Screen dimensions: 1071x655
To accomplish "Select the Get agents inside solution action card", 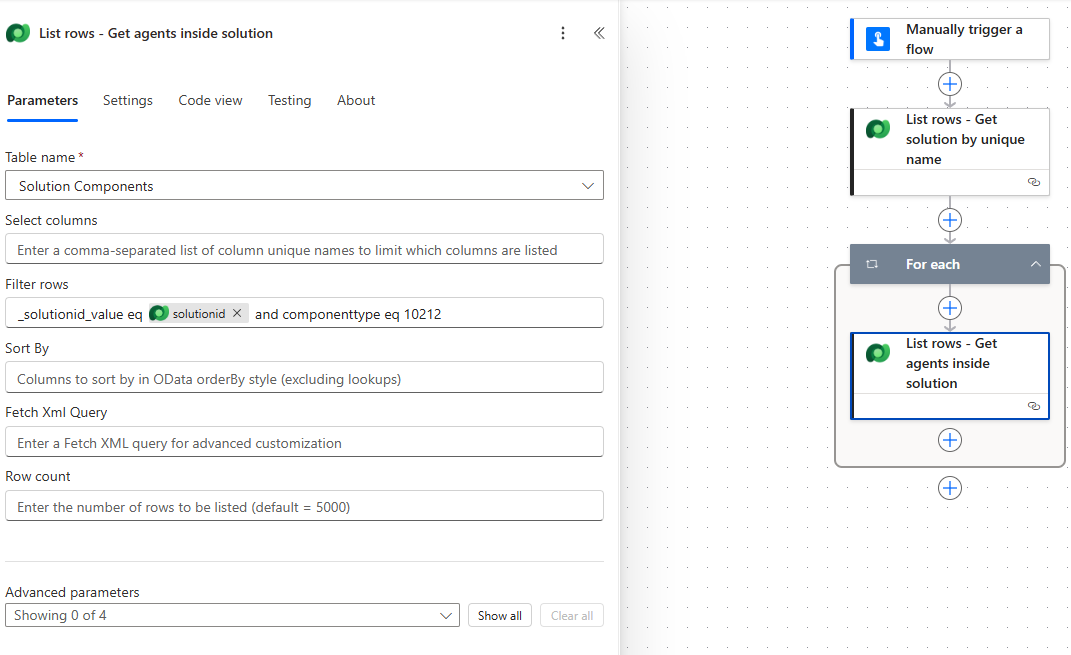I will coord(949,376).
